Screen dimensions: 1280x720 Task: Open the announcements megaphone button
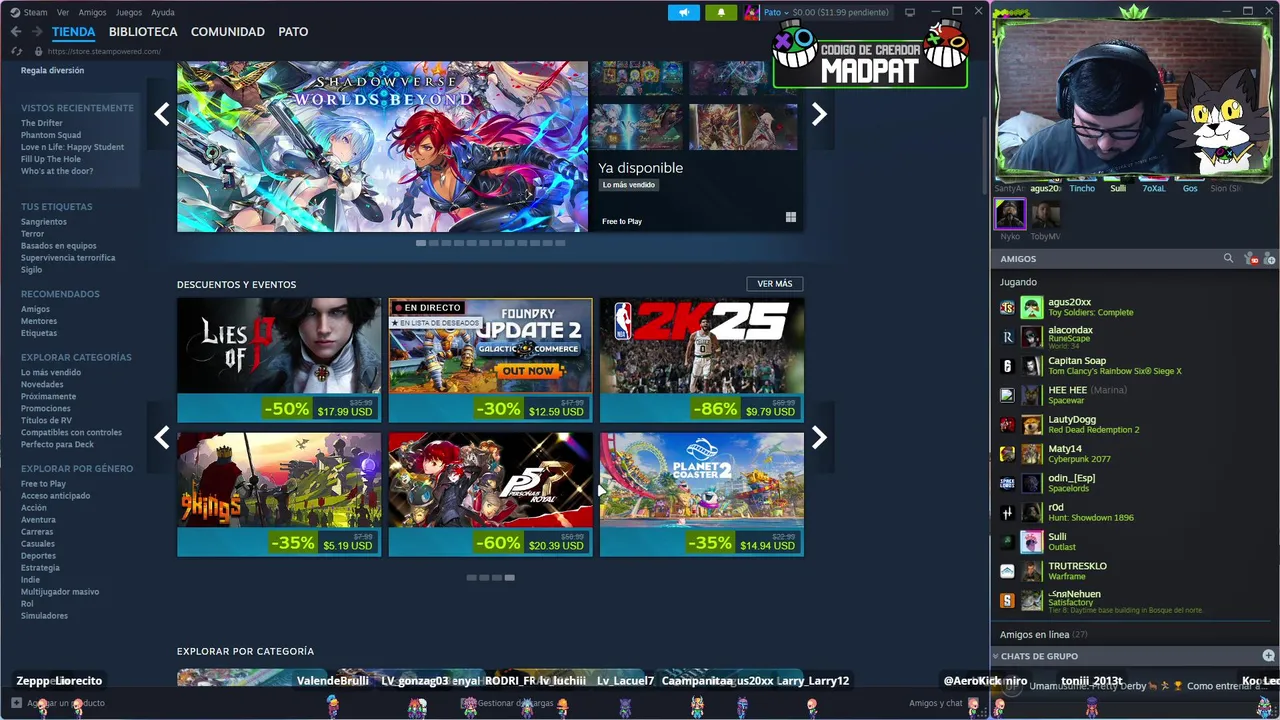pyautogui.click(x=684, y=12)
